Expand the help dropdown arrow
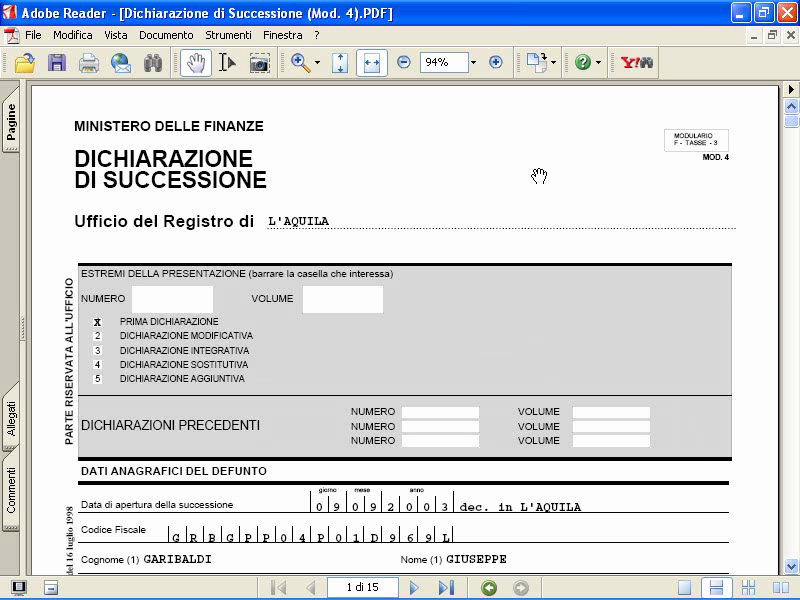This screenshot has height=600, width=800. [598, 63]
